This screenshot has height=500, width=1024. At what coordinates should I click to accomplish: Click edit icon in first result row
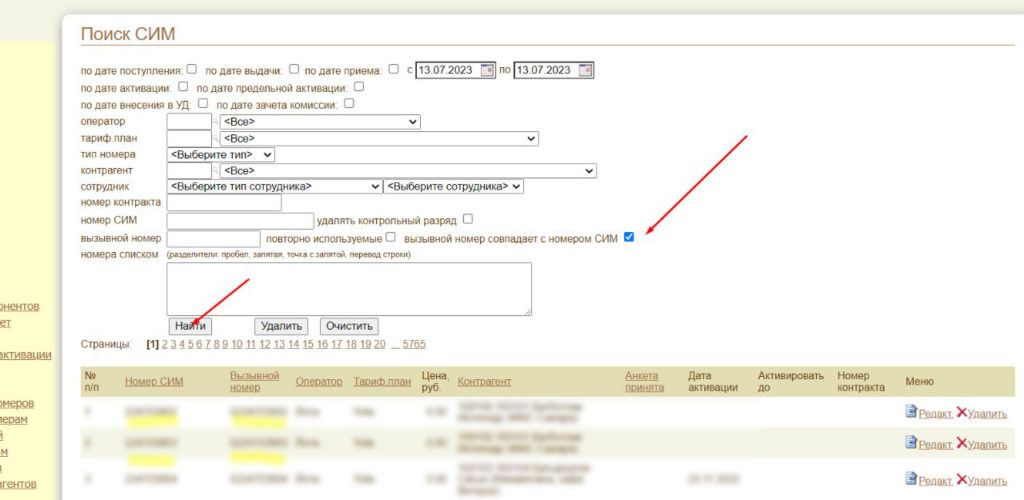coord(911,411)
